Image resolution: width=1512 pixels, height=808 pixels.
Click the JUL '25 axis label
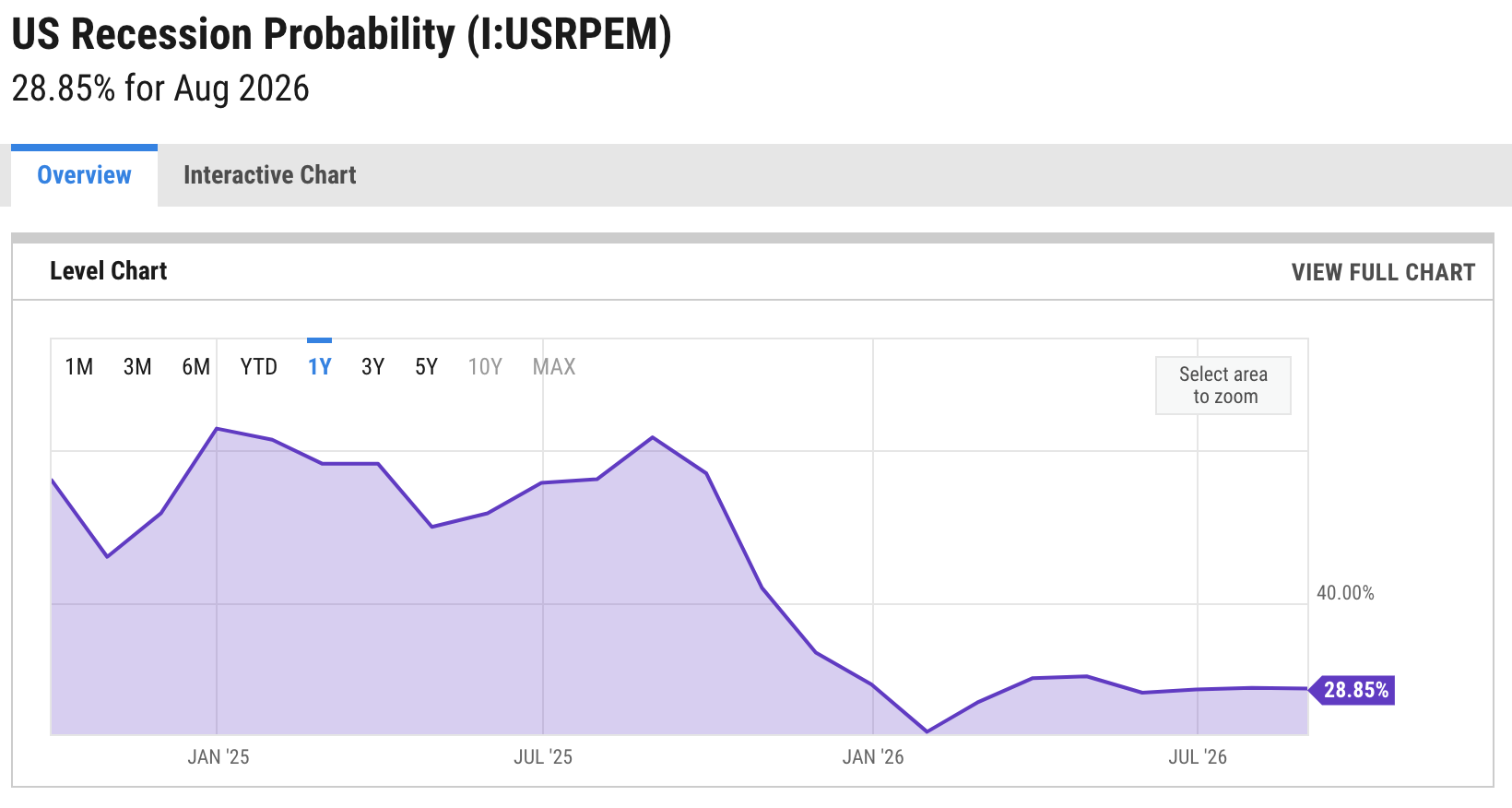(543, 757)
